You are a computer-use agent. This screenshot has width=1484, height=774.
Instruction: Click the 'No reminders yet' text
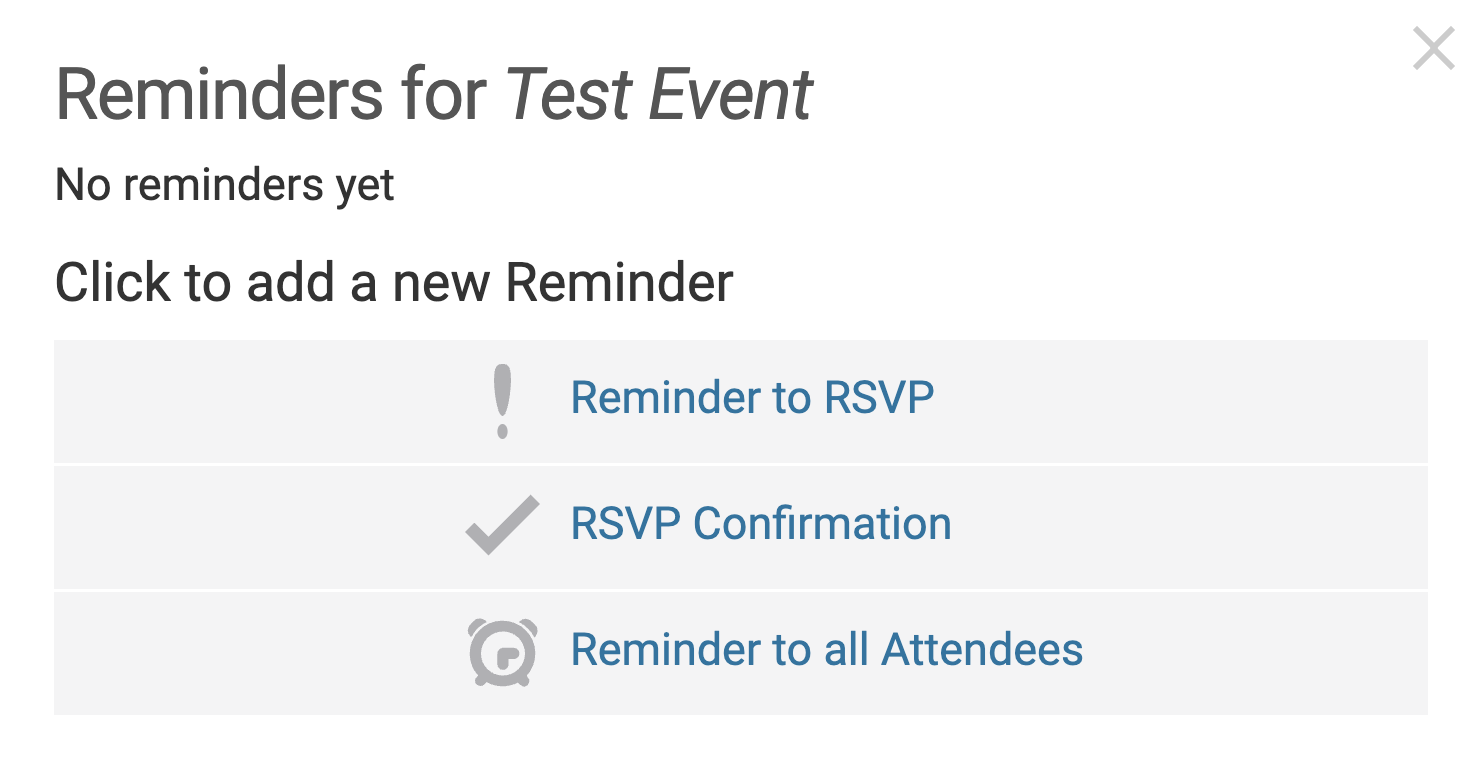[225, 185]
